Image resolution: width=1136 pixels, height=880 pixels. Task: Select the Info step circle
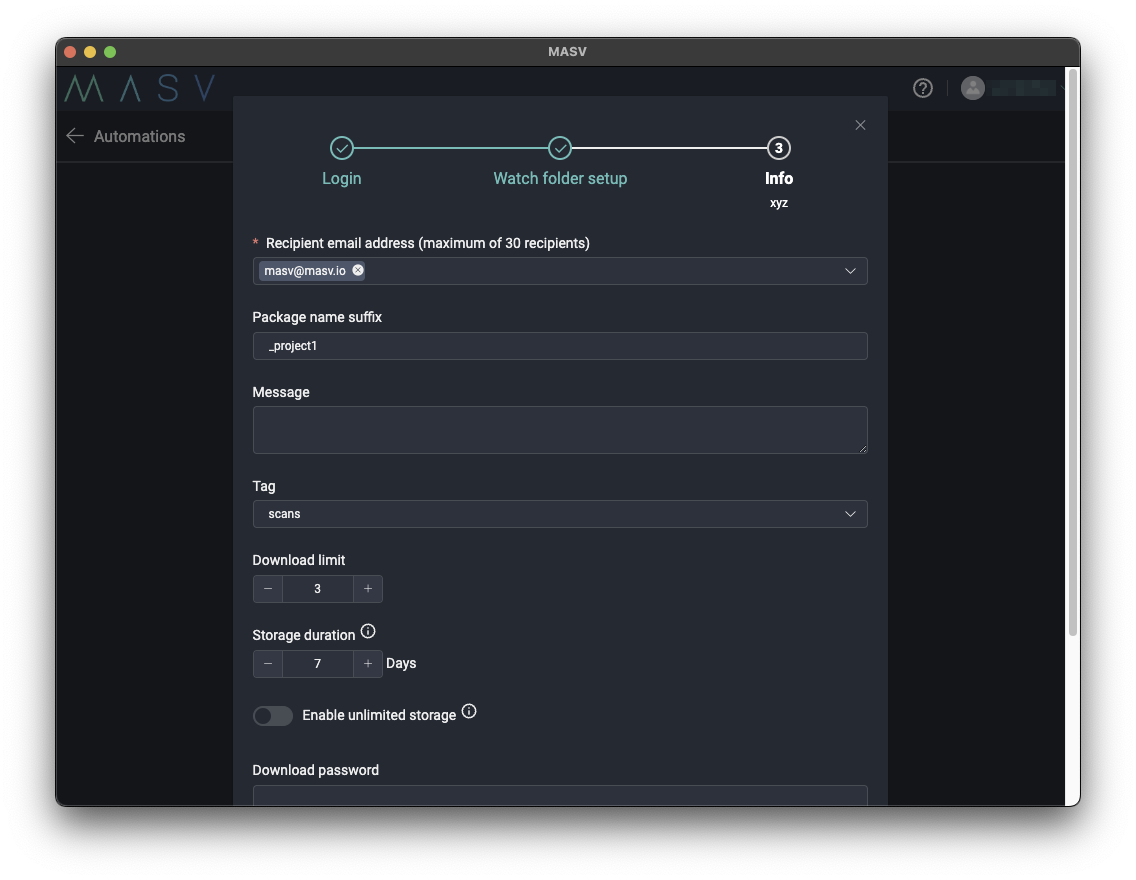[779, 146]
